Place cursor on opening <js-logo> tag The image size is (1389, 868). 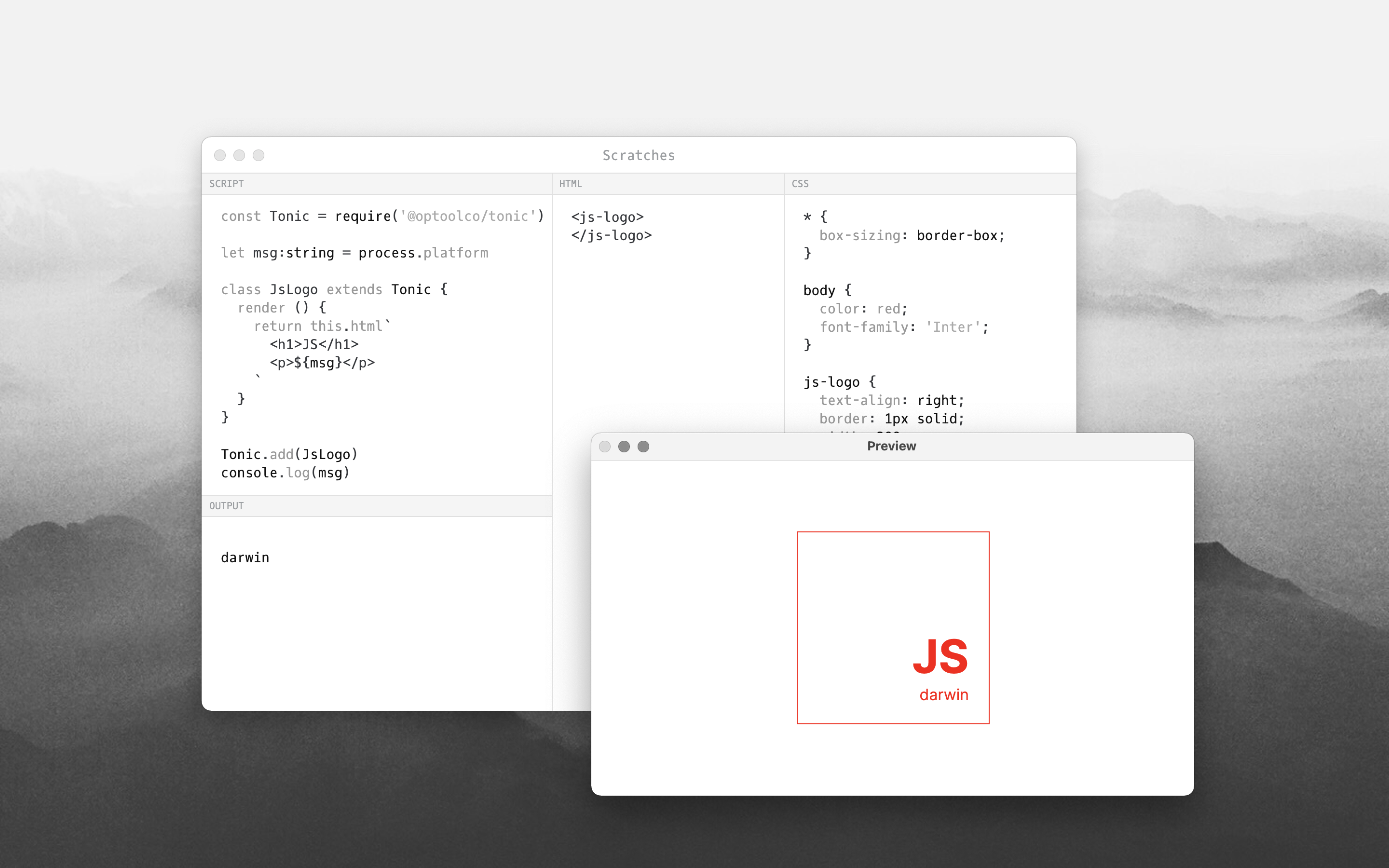(607, 217)
